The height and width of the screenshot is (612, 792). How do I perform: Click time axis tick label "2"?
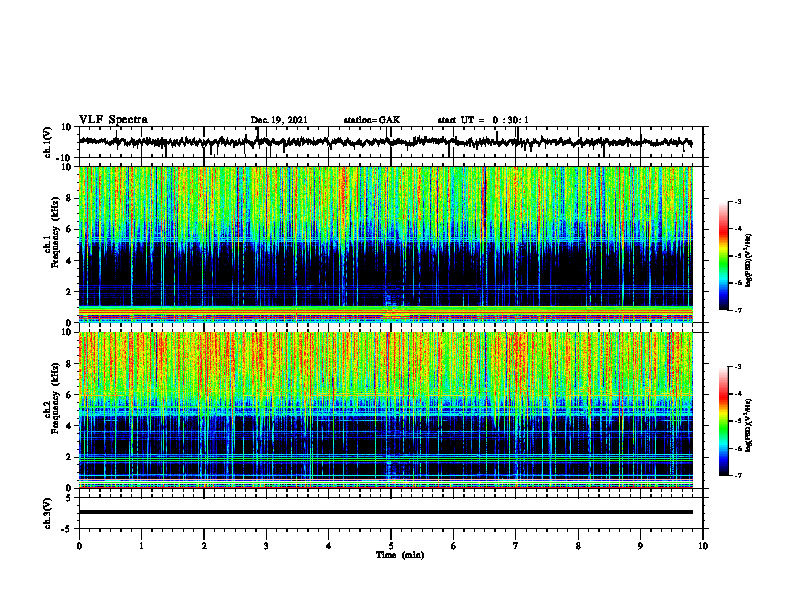[x=204, y=546]
